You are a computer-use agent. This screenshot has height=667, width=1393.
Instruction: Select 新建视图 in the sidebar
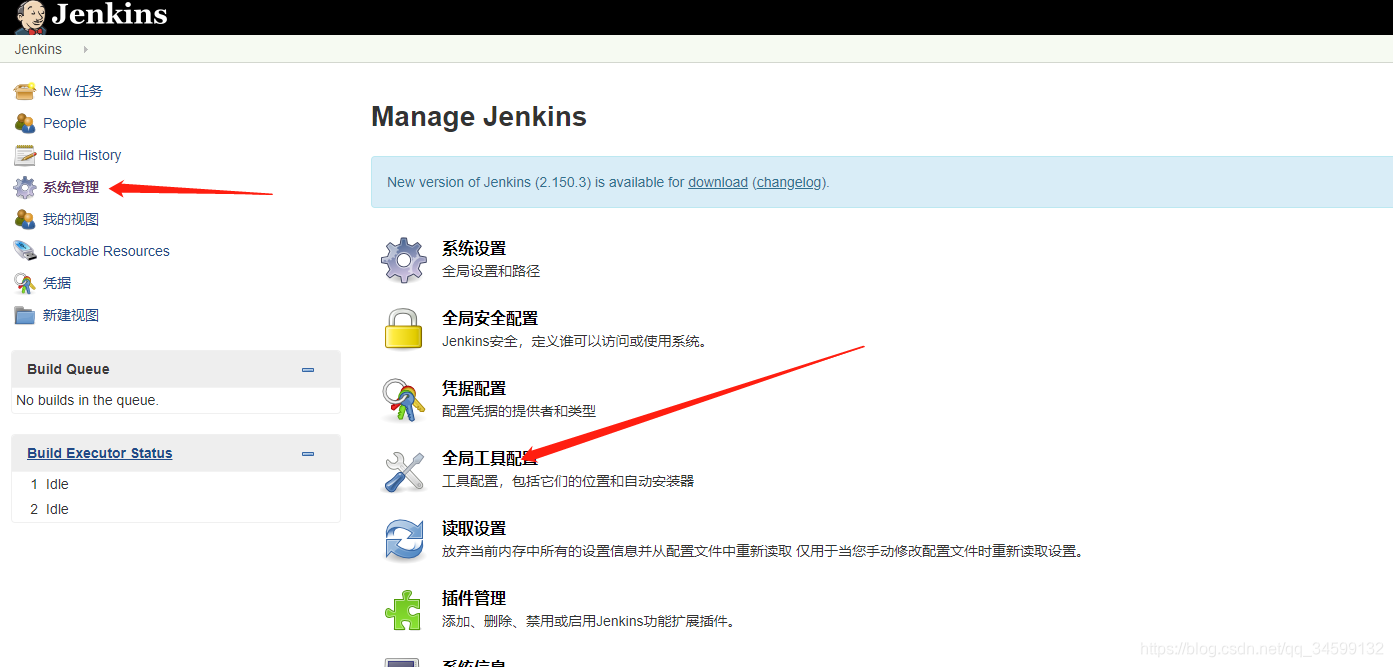click(70, 314)
